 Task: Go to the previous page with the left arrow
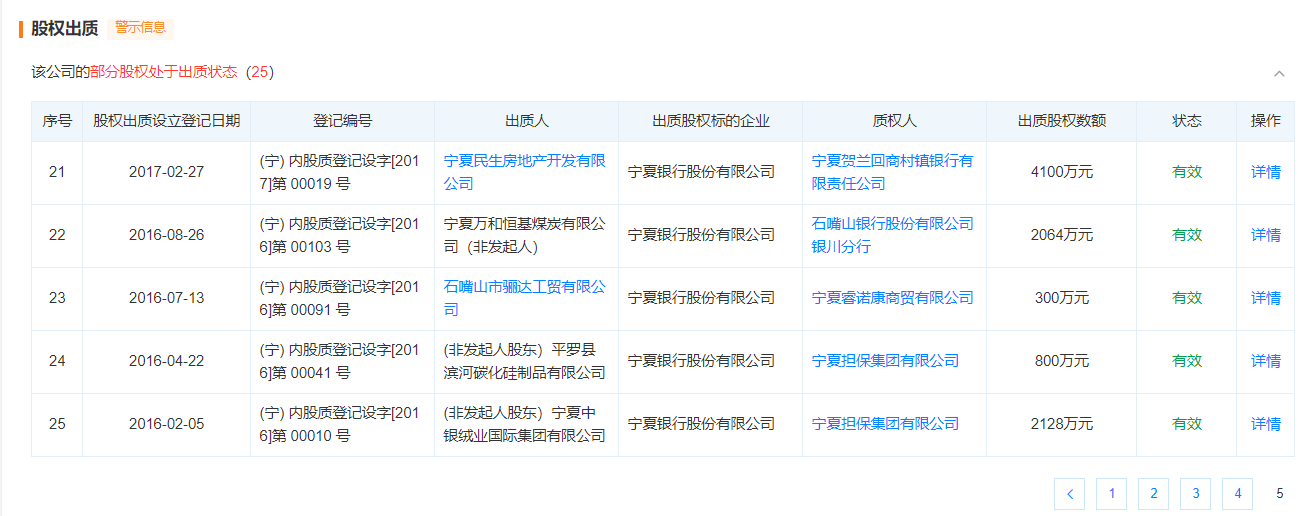click(1069, 493)
